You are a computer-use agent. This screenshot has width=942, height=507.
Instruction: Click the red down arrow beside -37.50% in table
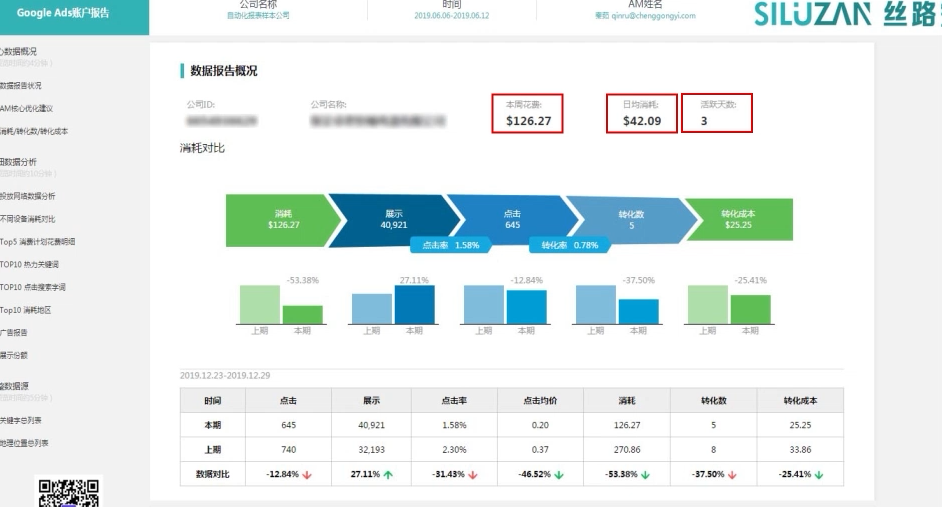tap(732, 475)
